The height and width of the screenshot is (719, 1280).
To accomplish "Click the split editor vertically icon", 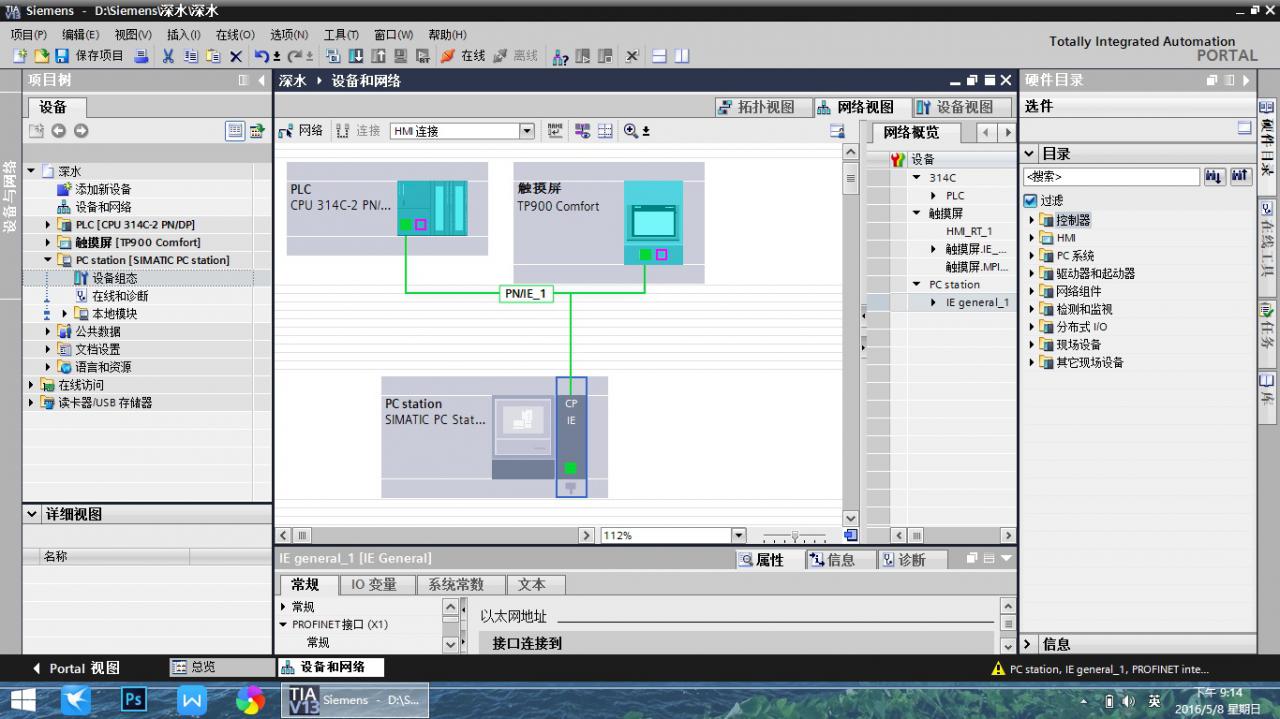I will click(x=681, y=56).
